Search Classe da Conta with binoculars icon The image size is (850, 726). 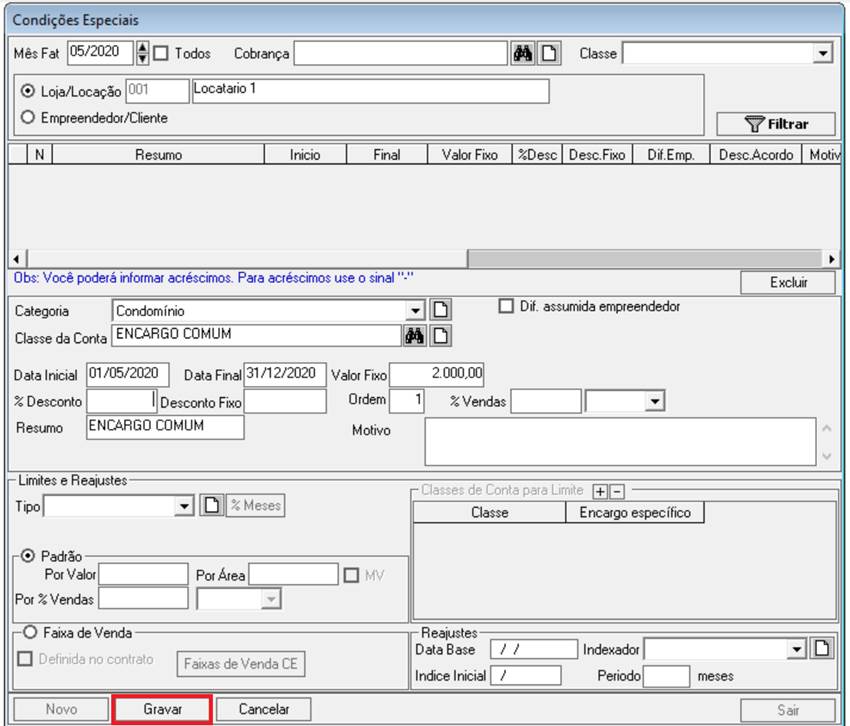[x=414, y=336]
